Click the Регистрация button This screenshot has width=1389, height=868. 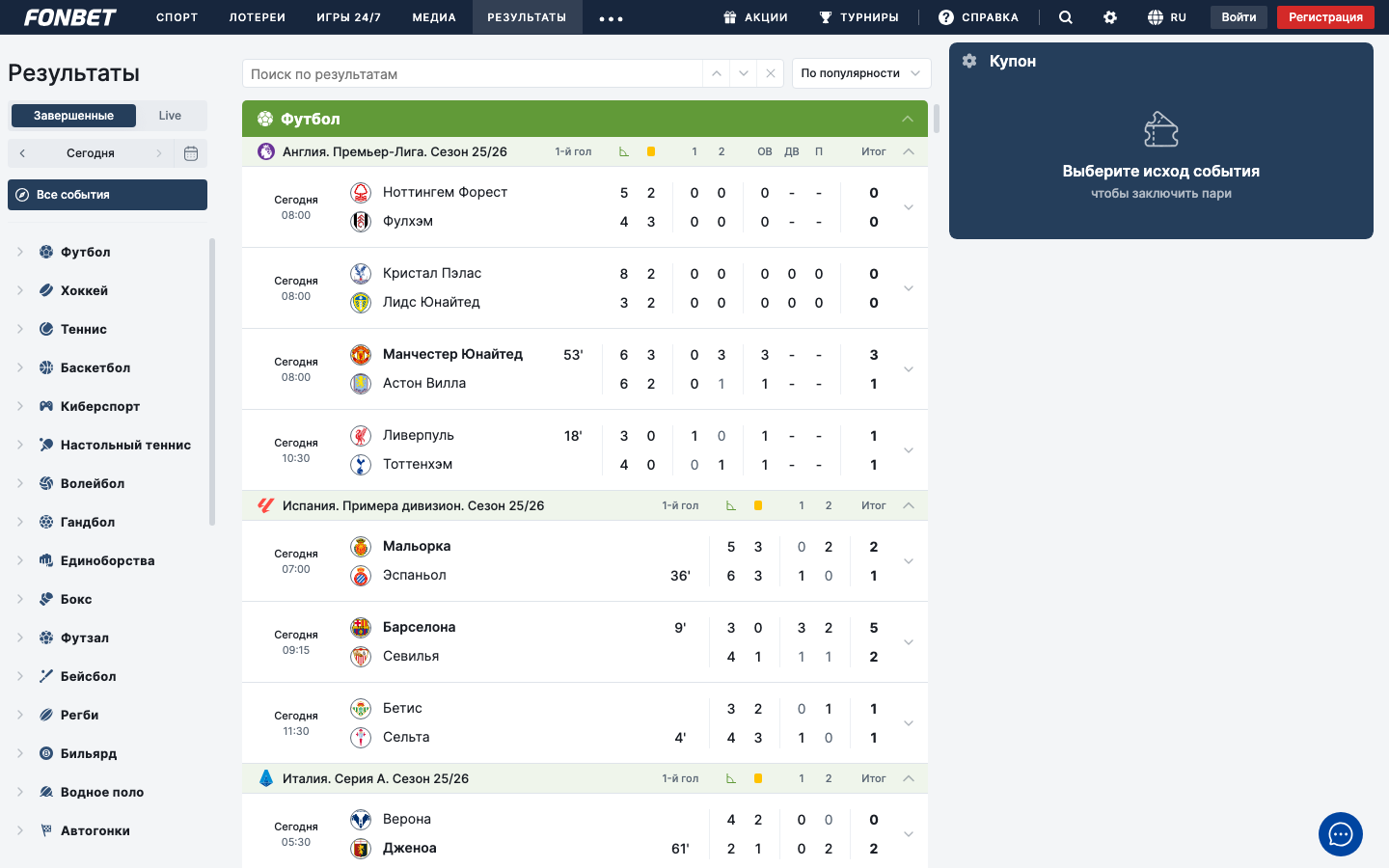coord(1325,17)
